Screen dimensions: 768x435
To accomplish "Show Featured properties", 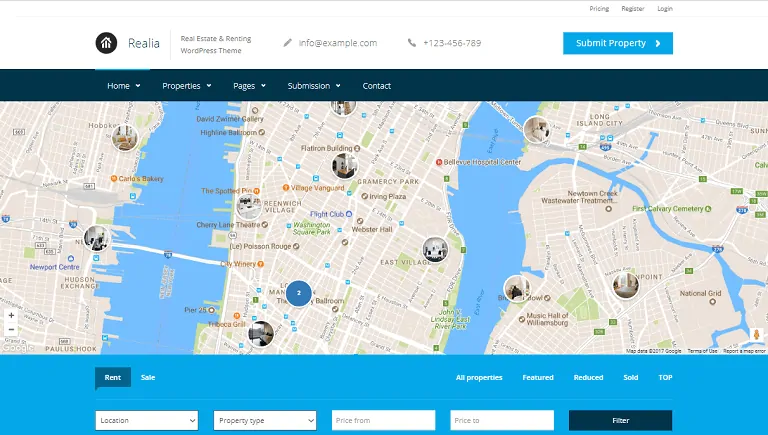I will click(x=538, y=377).
